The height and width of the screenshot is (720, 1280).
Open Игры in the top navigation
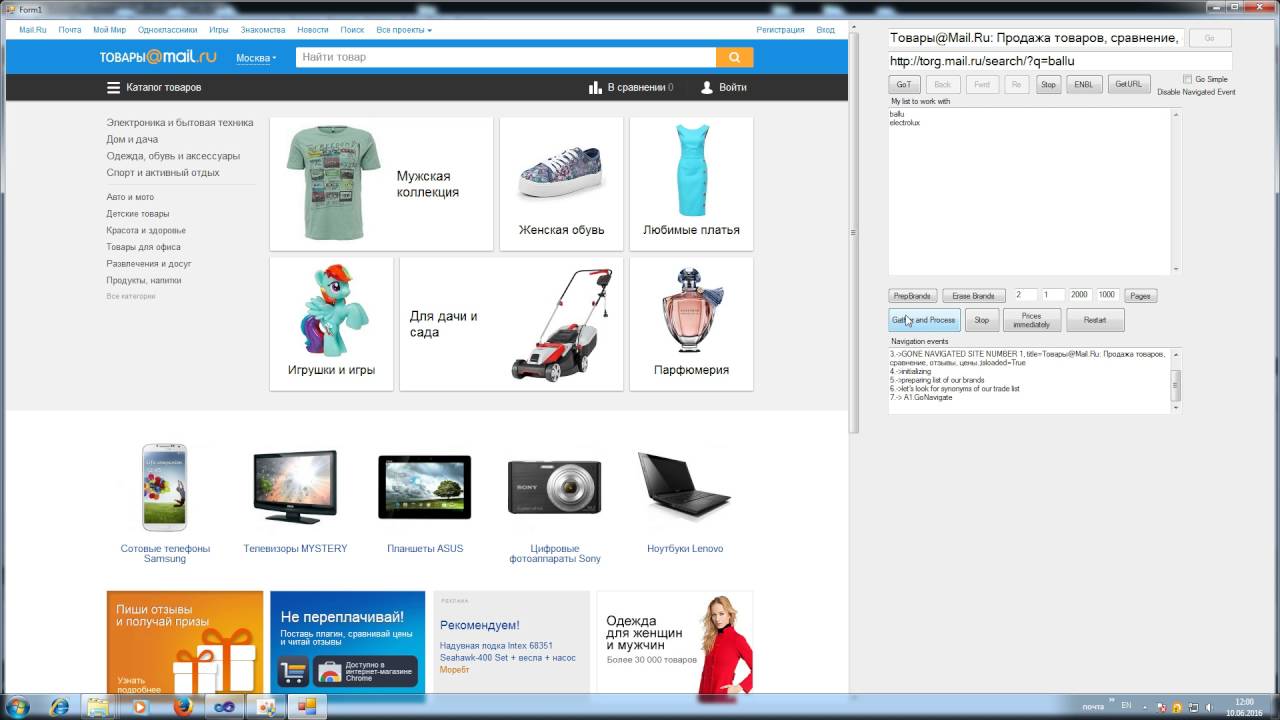[219, 30]
